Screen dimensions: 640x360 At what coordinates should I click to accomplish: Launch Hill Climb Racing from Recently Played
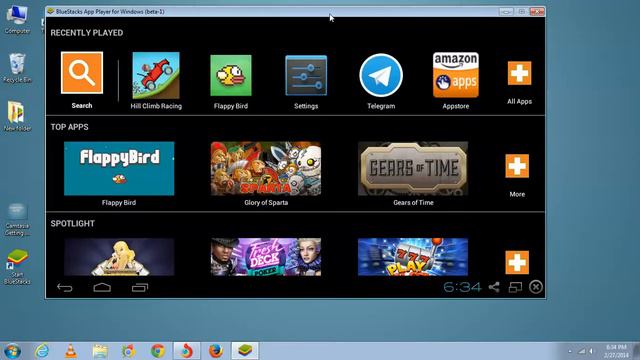[156, 75]
